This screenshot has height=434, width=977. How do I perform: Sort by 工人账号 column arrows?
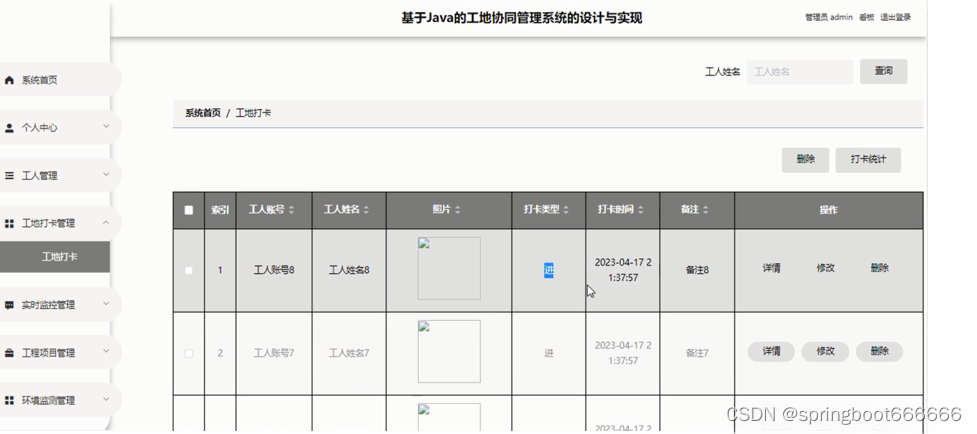[x=291, y=210]
